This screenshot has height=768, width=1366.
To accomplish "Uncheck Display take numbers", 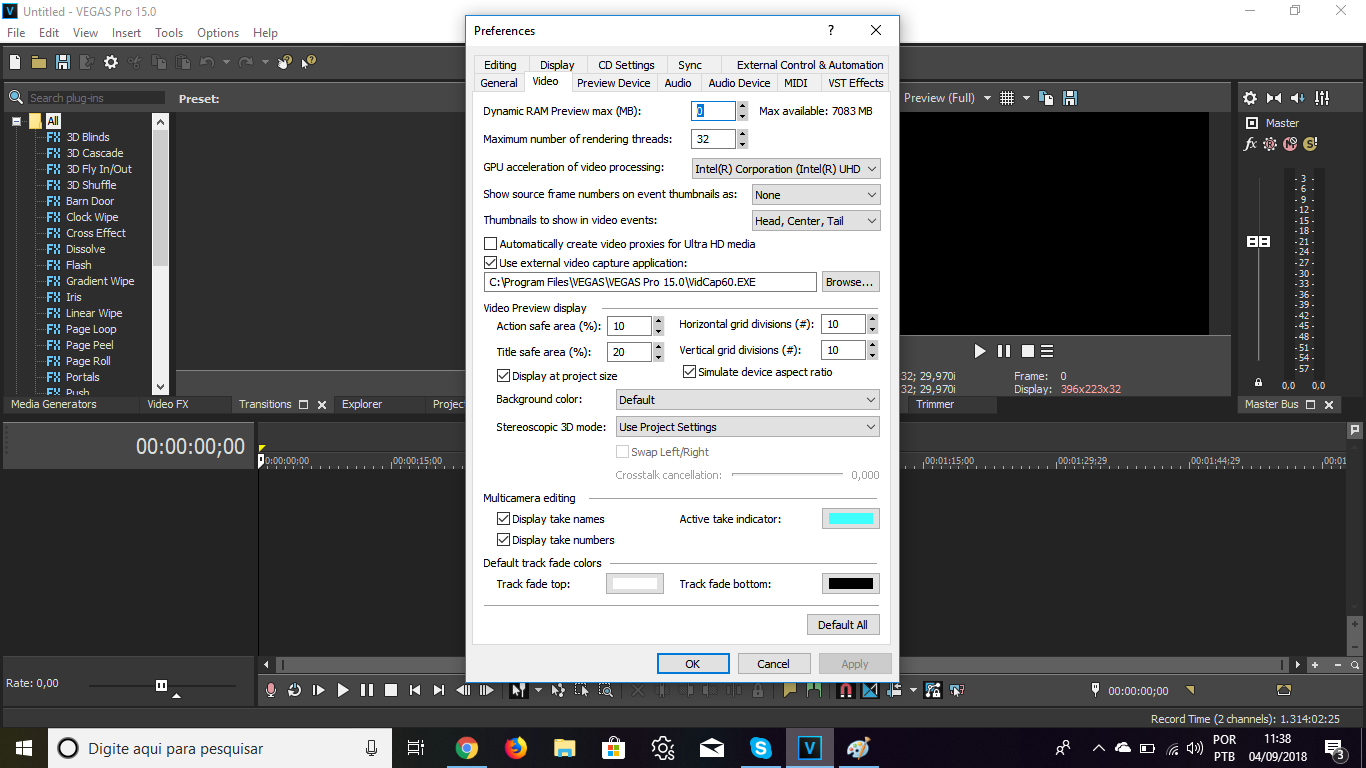I will [503, 540].
